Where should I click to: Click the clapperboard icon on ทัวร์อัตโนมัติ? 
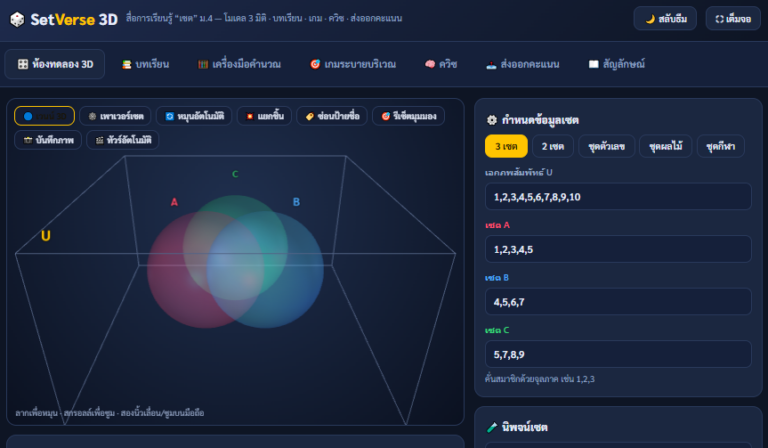pos(99,140)
